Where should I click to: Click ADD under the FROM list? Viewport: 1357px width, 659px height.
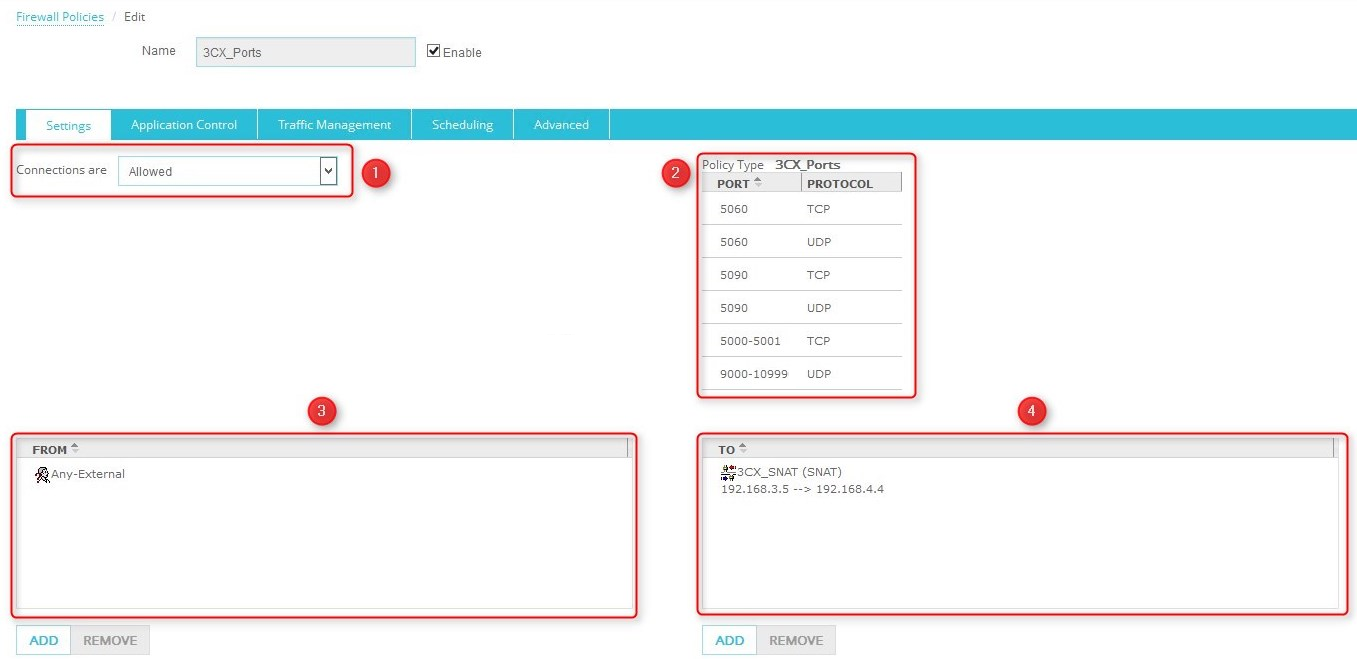click(x=44, y=640)
